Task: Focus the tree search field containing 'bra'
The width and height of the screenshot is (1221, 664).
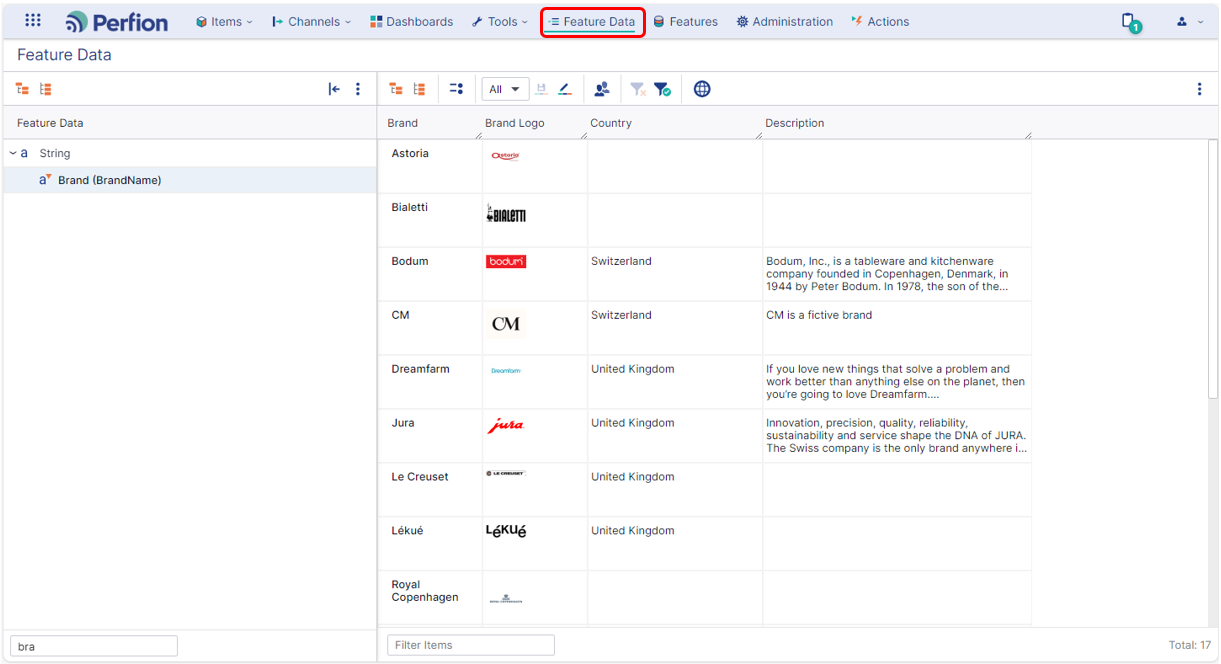Action: click(94, 646)
